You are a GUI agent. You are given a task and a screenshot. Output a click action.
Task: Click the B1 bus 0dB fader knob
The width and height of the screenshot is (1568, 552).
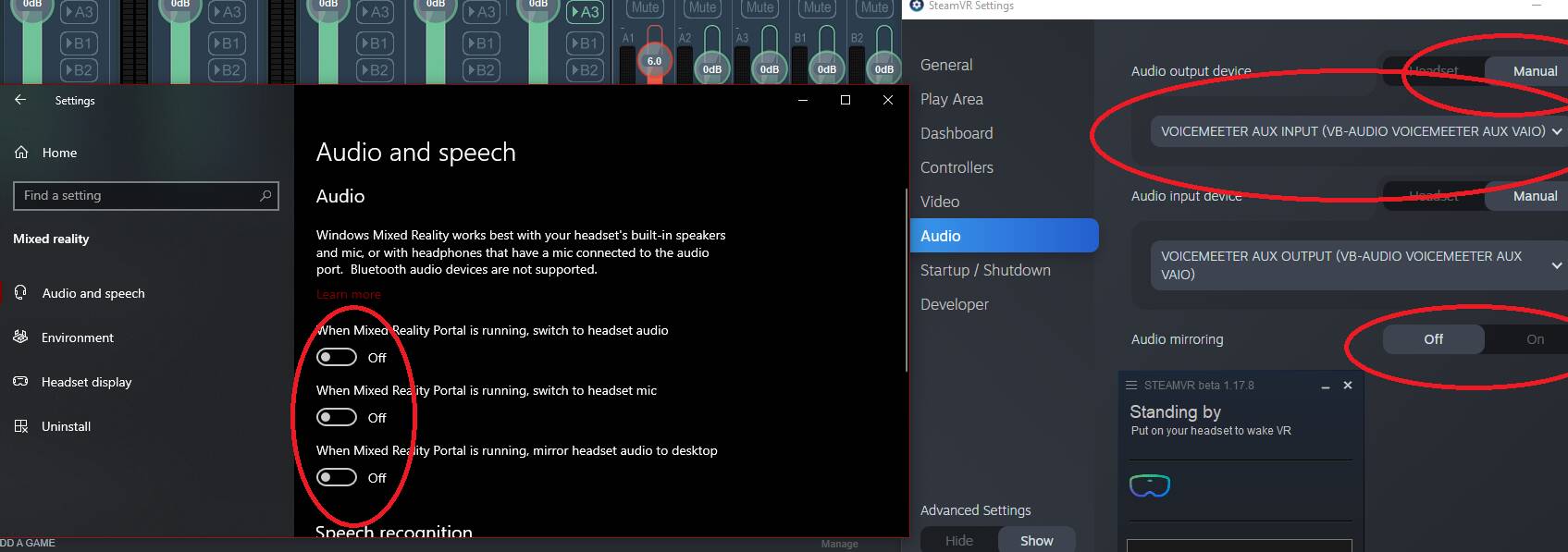click(x=827, y=68)
